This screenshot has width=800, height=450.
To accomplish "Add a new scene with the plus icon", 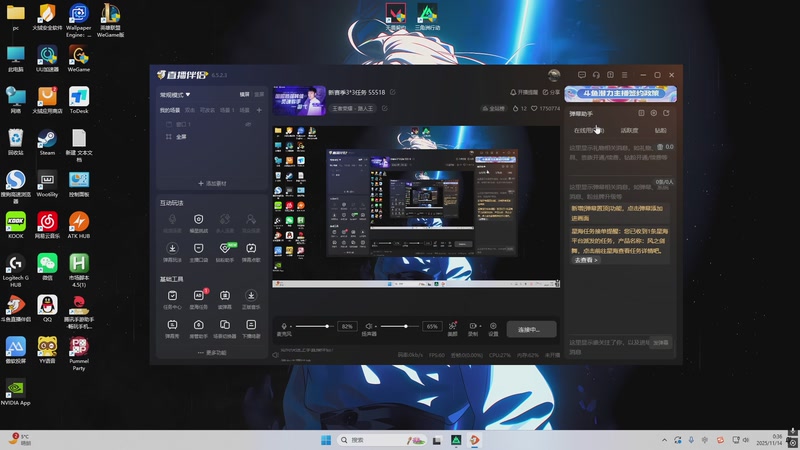I will pos(259,110).
